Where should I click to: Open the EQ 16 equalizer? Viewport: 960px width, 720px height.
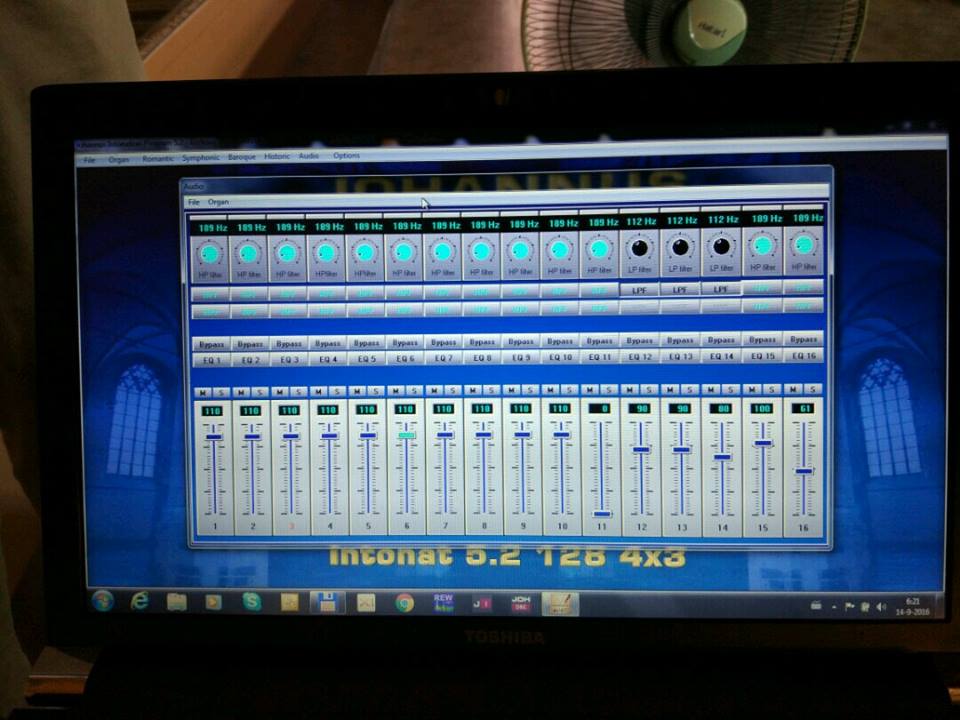[x=803, y=355]
